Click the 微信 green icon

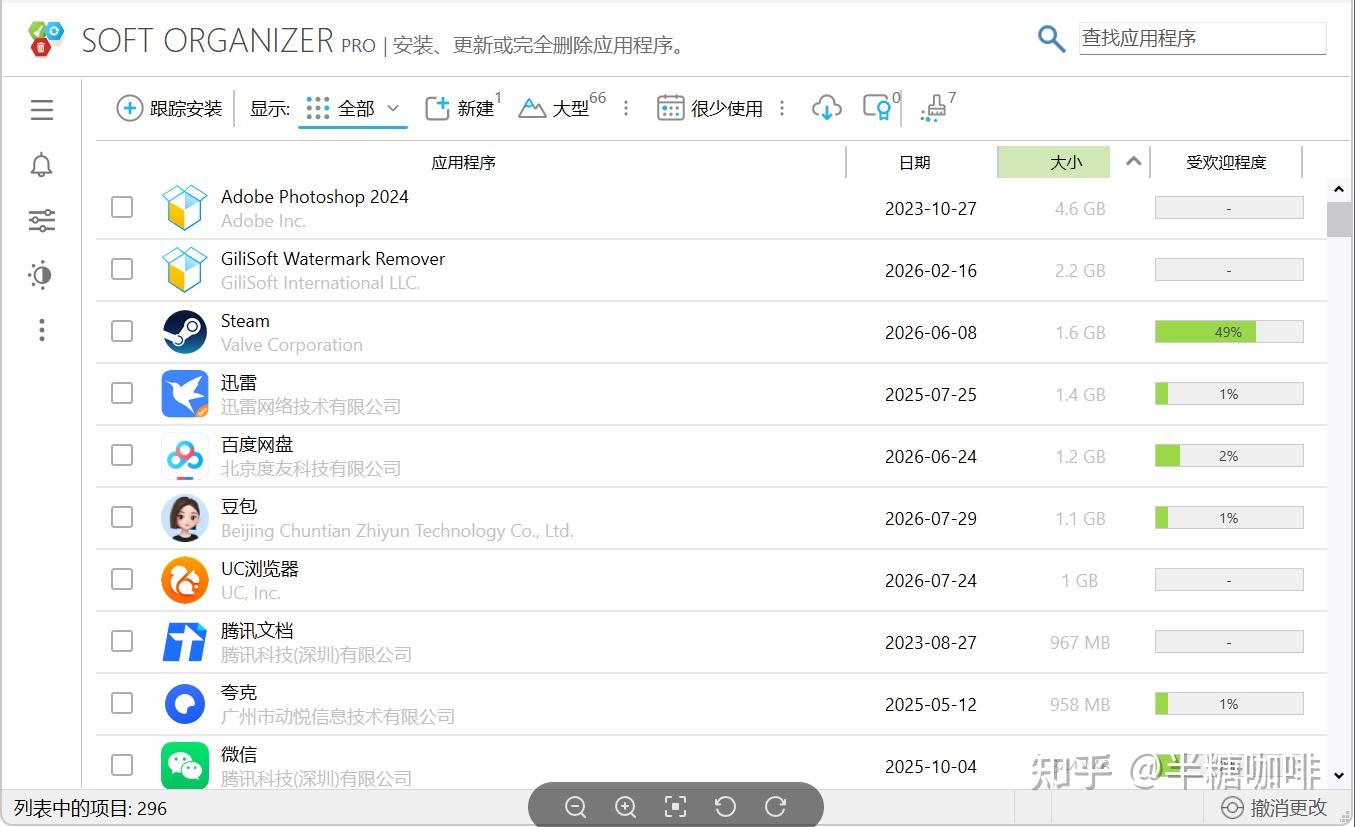tap(185, 766)
